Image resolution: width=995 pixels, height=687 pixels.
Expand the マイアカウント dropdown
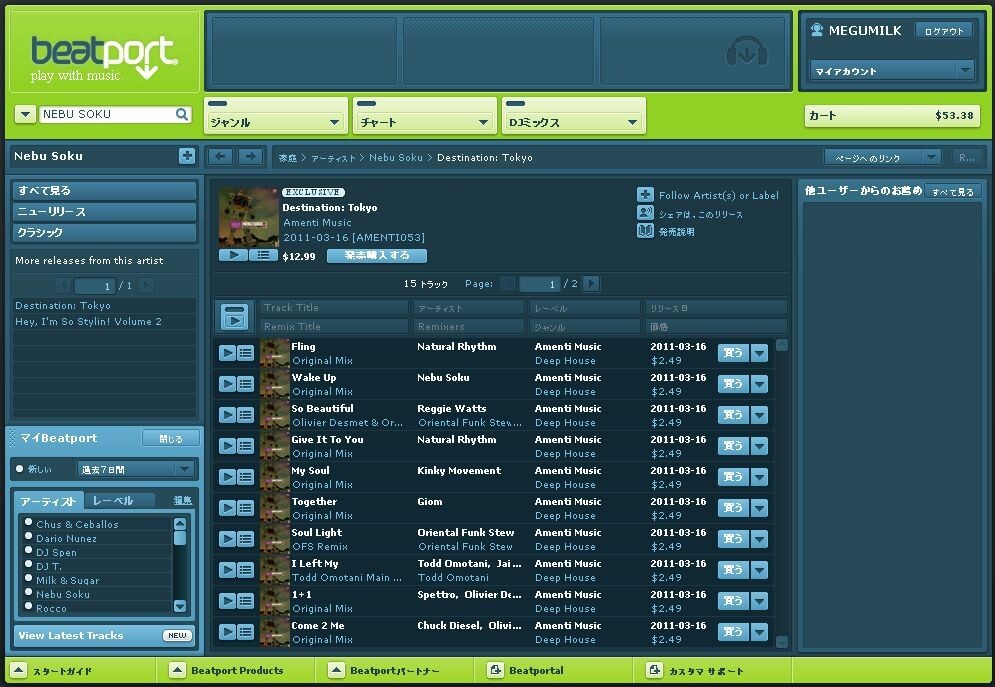click(892, 70)
